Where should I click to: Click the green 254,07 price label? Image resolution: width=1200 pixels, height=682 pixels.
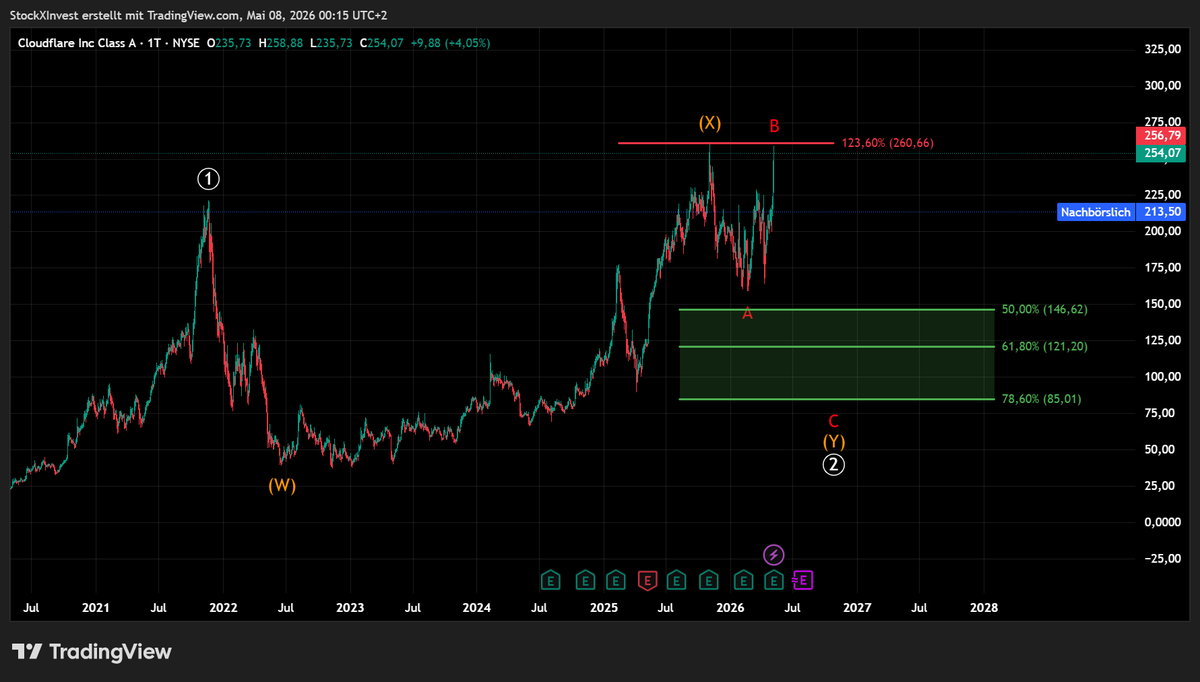1161,153
